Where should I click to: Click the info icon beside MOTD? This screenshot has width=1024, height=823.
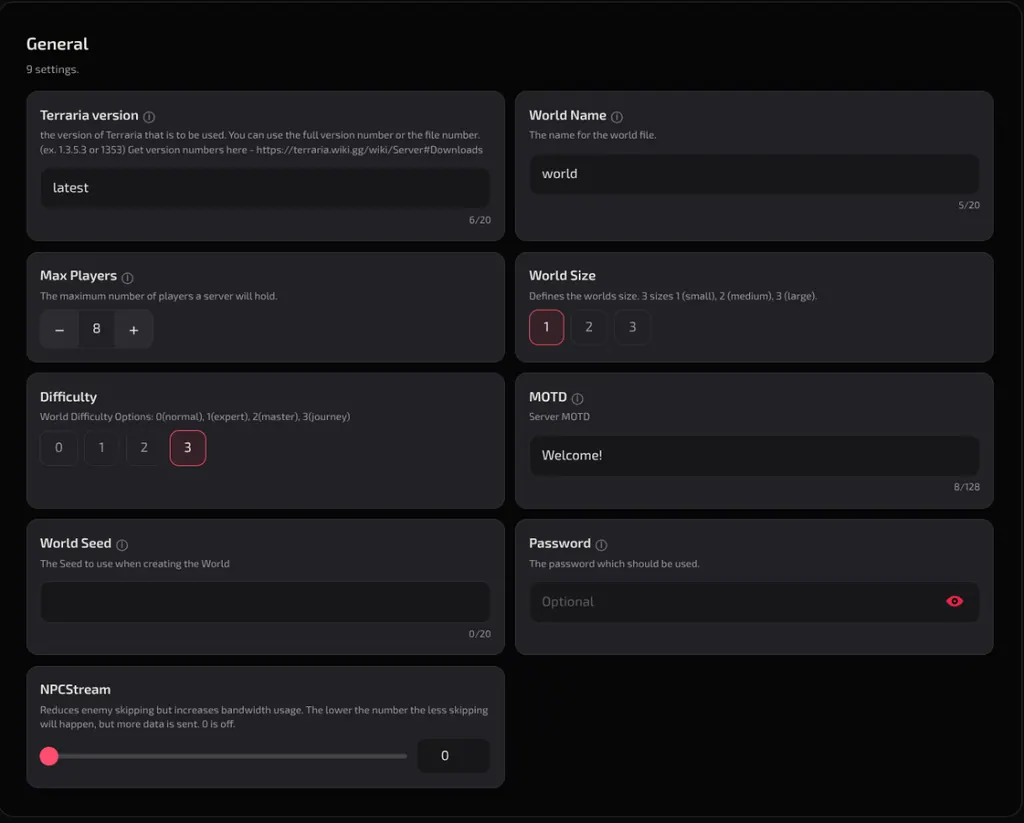click(577, 398)
